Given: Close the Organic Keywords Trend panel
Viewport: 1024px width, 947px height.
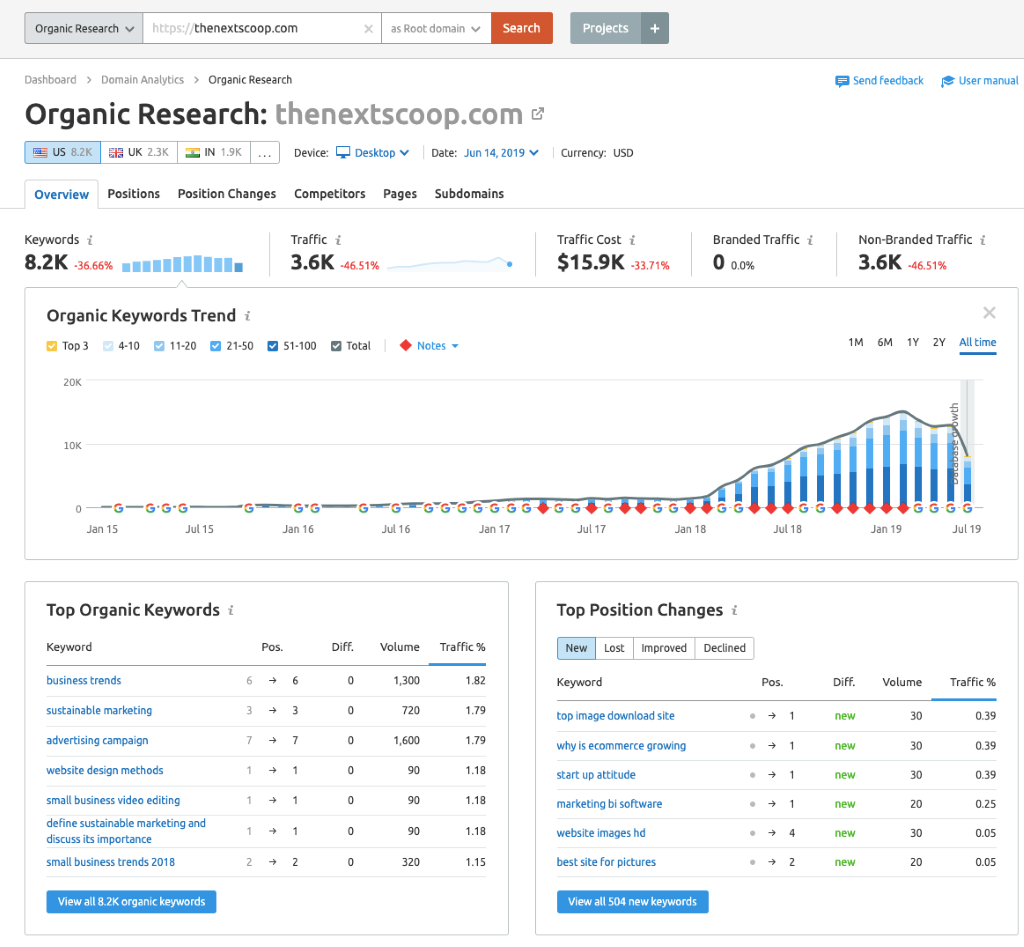Looking at the screenshot, I should coord(989,313).
